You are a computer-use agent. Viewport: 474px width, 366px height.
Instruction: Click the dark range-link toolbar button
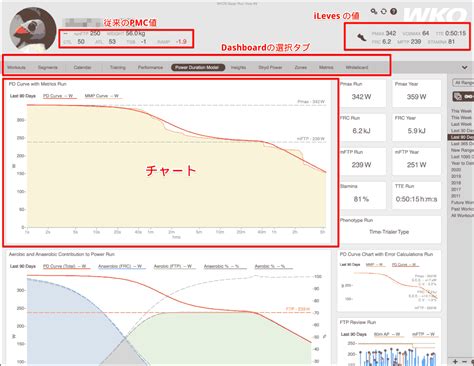point(463,97)
